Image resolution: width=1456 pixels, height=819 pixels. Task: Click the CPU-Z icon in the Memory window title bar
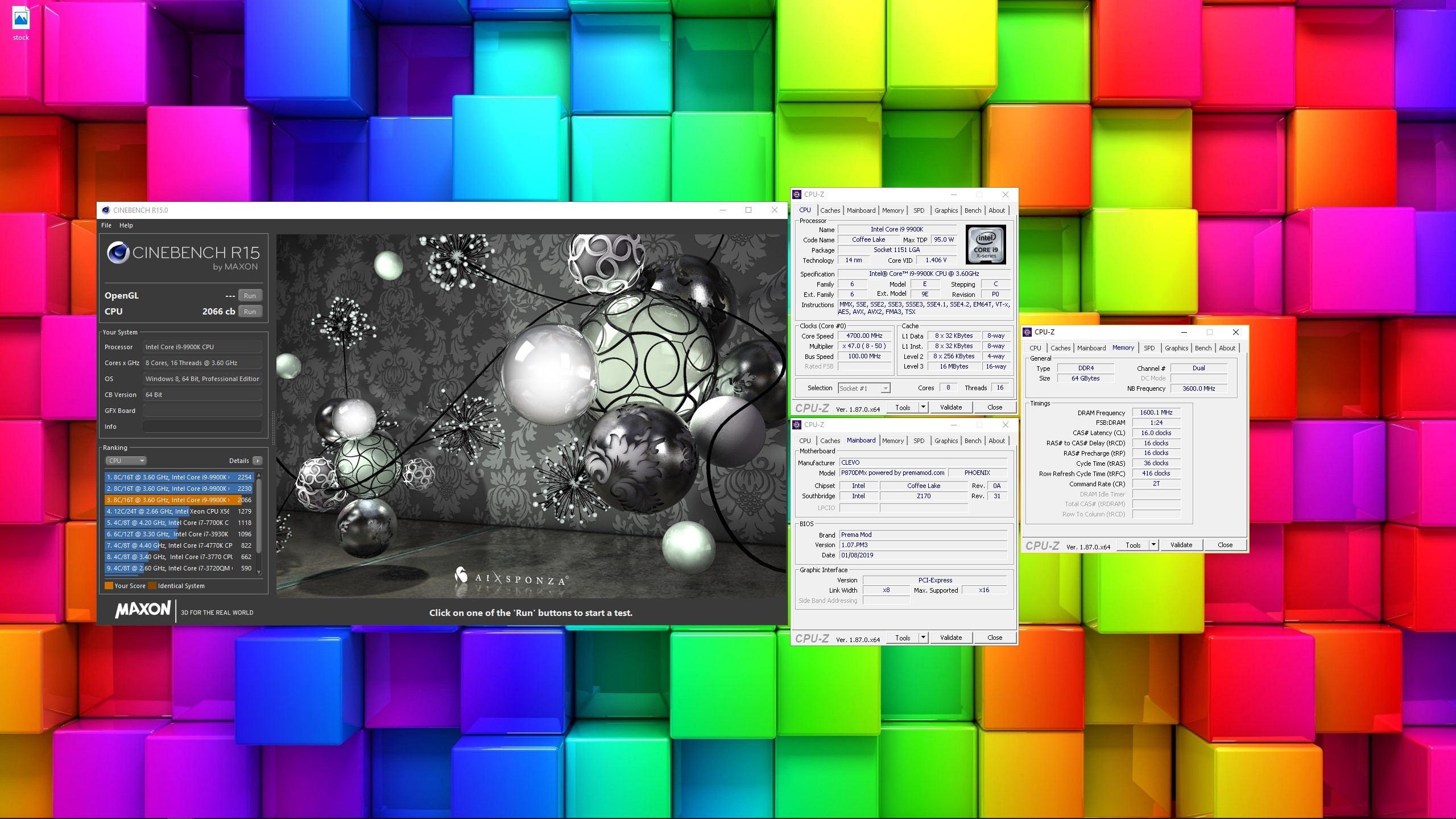coord(1027,332)
